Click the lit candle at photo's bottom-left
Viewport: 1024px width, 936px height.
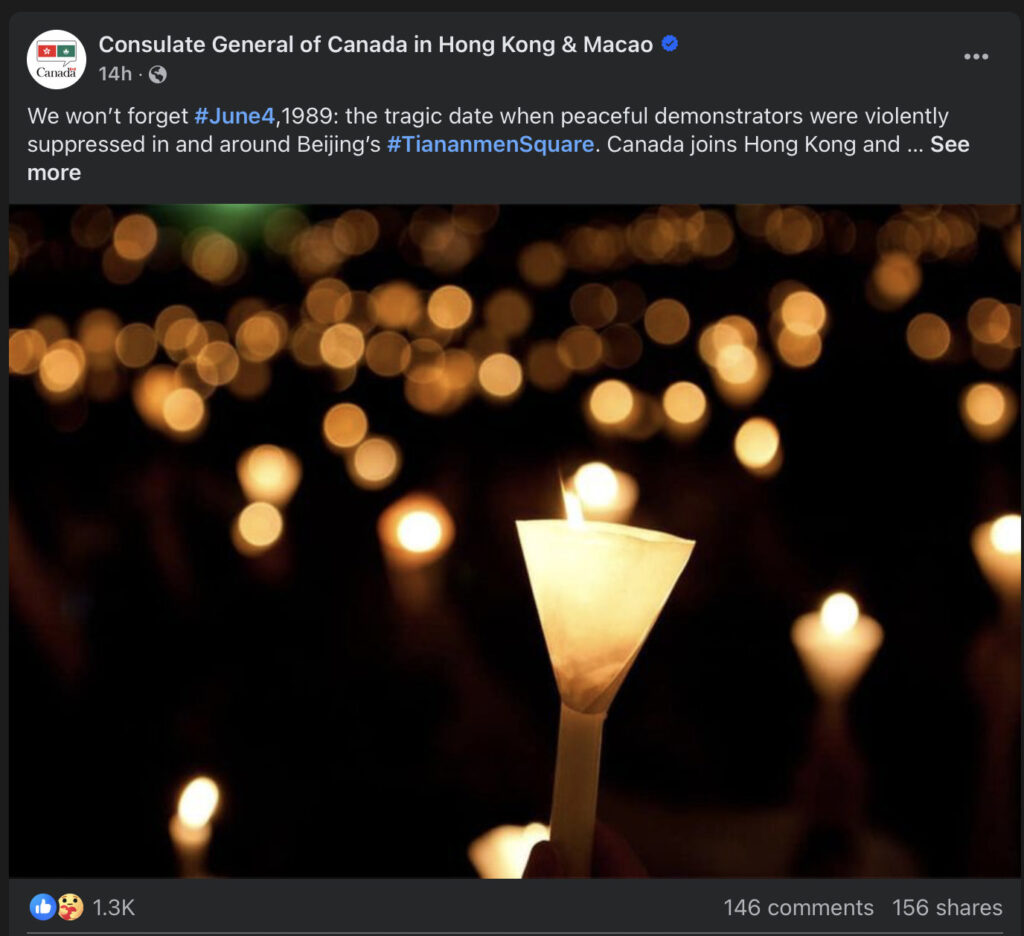pos(195,812)
